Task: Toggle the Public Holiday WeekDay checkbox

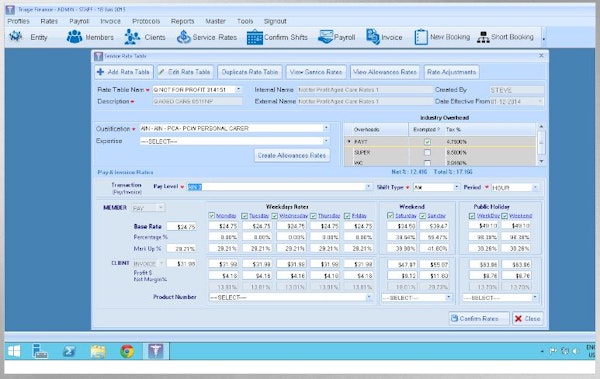Action: point(472,216)
